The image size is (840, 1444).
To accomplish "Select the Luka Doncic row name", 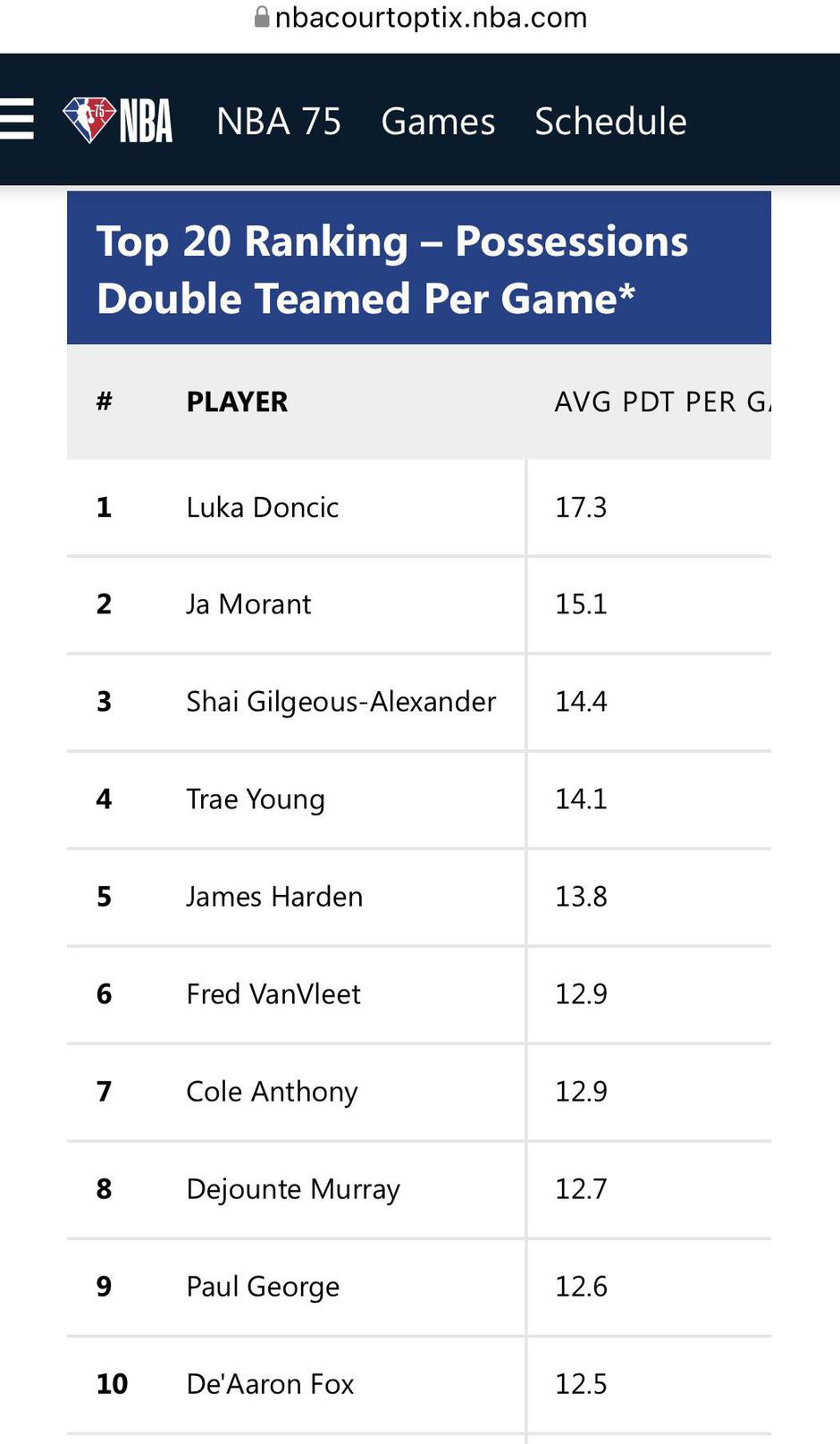I will 263,508.
